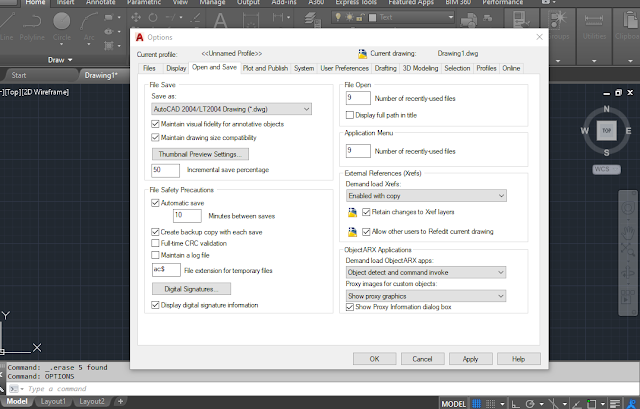Enable Full-time CRC validation
640x409 pixels.
pyautogui.click(x=155, y=243)
